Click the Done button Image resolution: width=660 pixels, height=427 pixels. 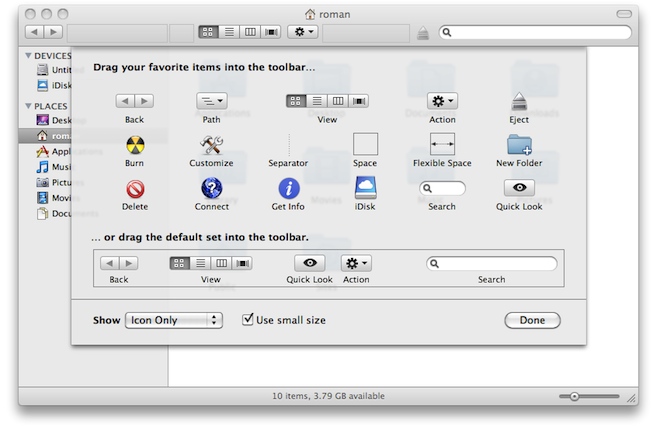532,320
